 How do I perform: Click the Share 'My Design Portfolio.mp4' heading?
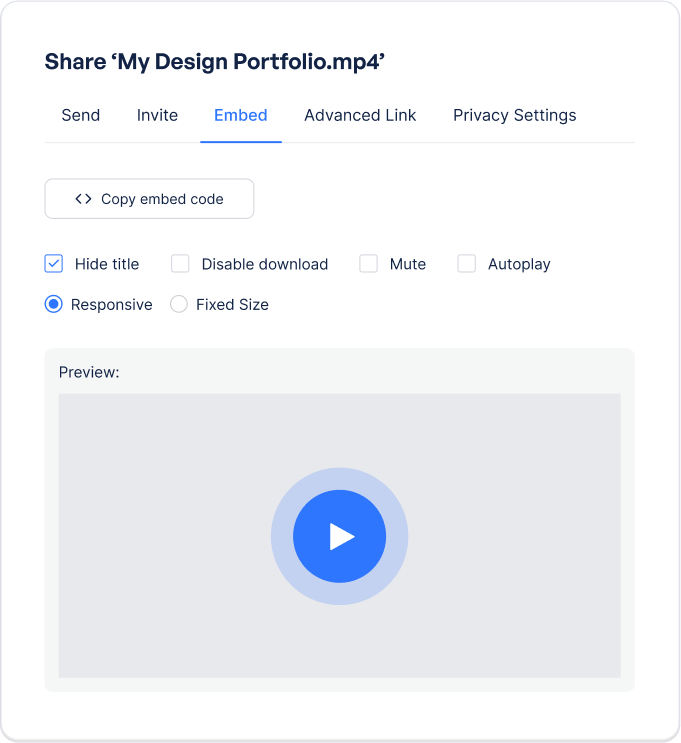215,62
